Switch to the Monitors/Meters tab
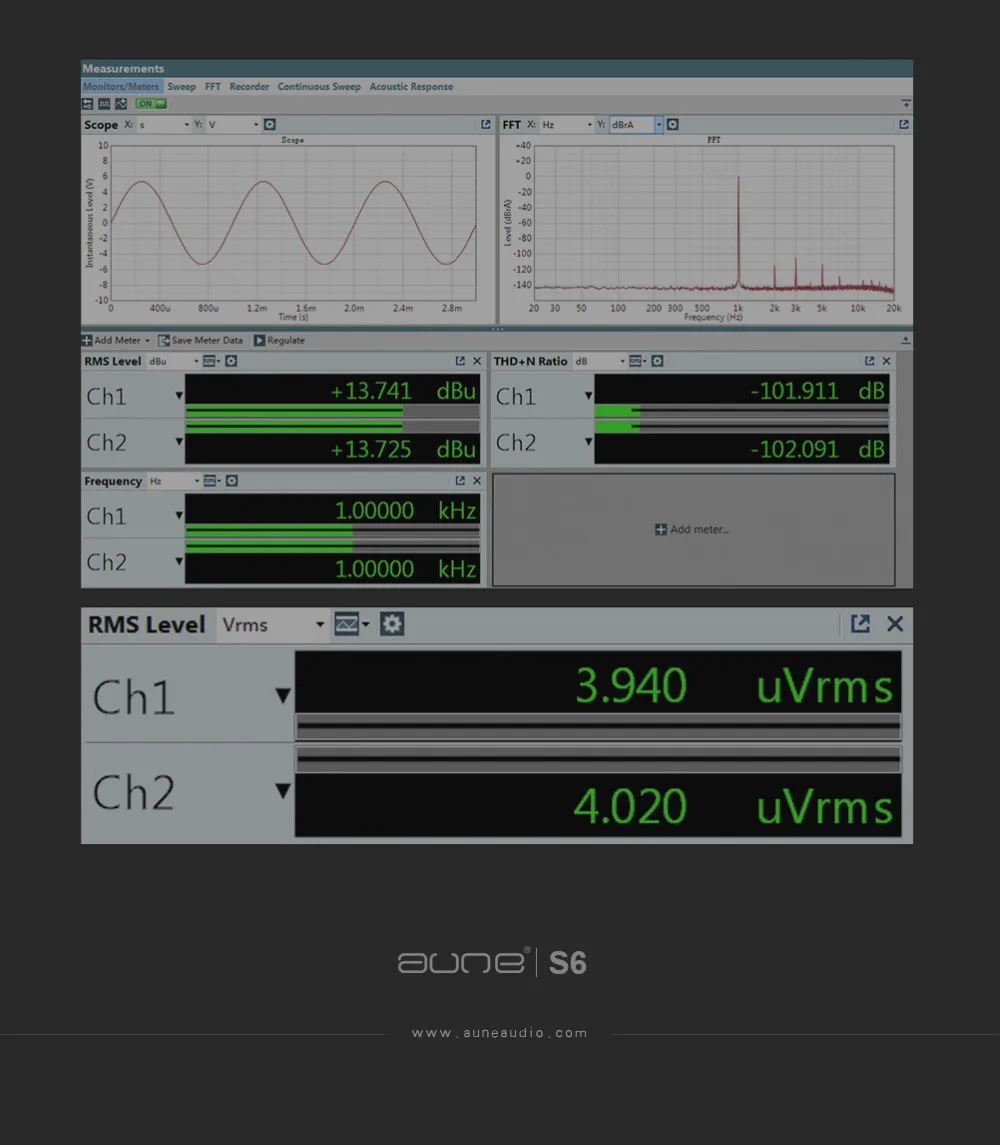 click(121, 86)
